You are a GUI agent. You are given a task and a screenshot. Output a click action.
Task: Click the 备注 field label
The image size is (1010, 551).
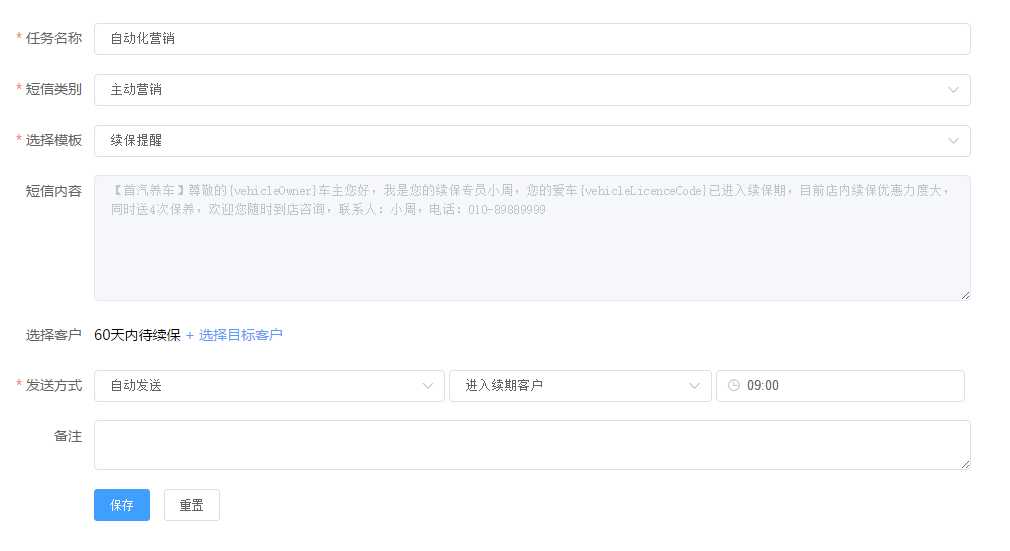coord(68,436)
